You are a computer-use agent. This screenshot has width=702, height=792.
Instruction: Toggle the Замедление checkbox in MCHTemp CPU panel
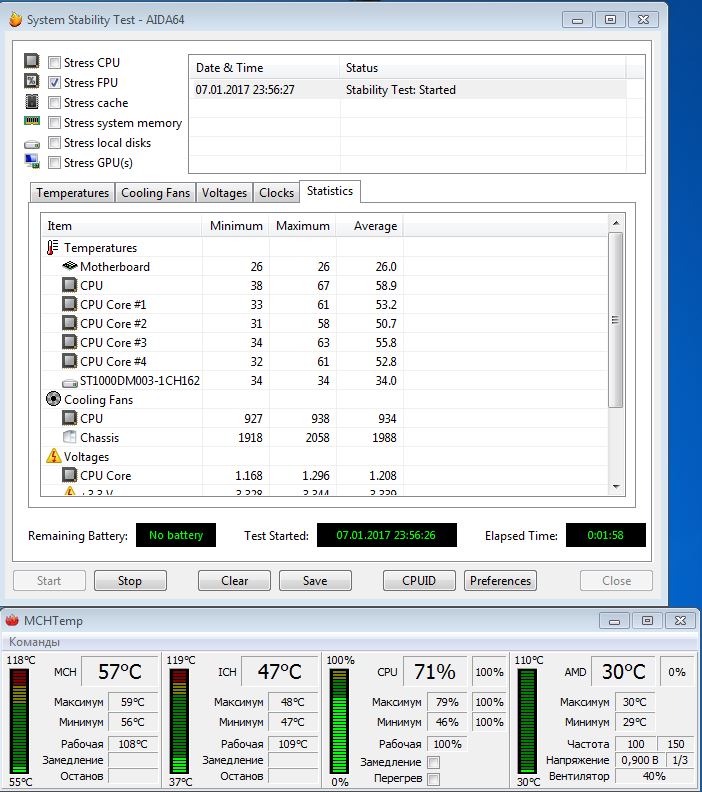click(x=433, y=762)
